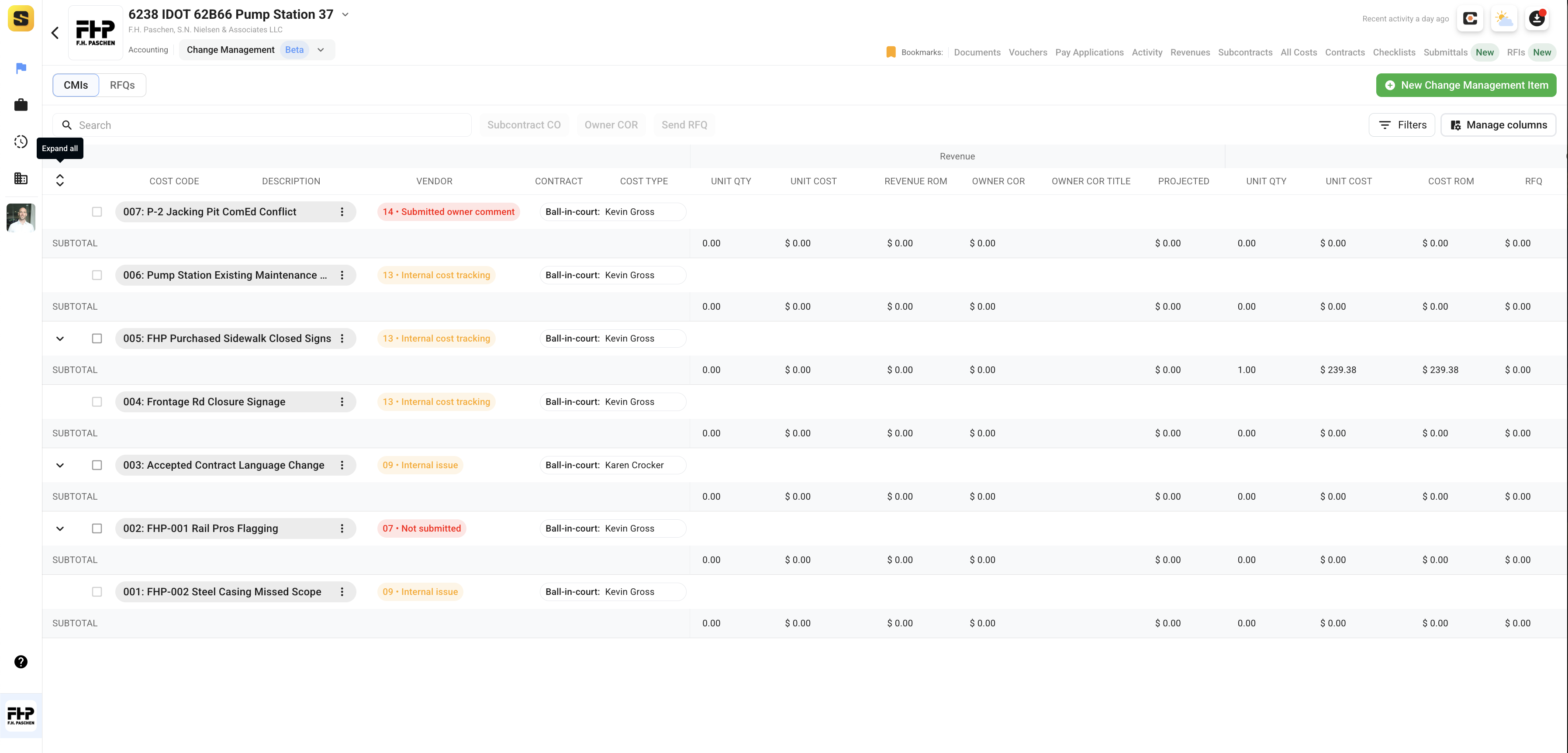
Task: Open the briefcase icon in sidebar
Action: [21, 105]
